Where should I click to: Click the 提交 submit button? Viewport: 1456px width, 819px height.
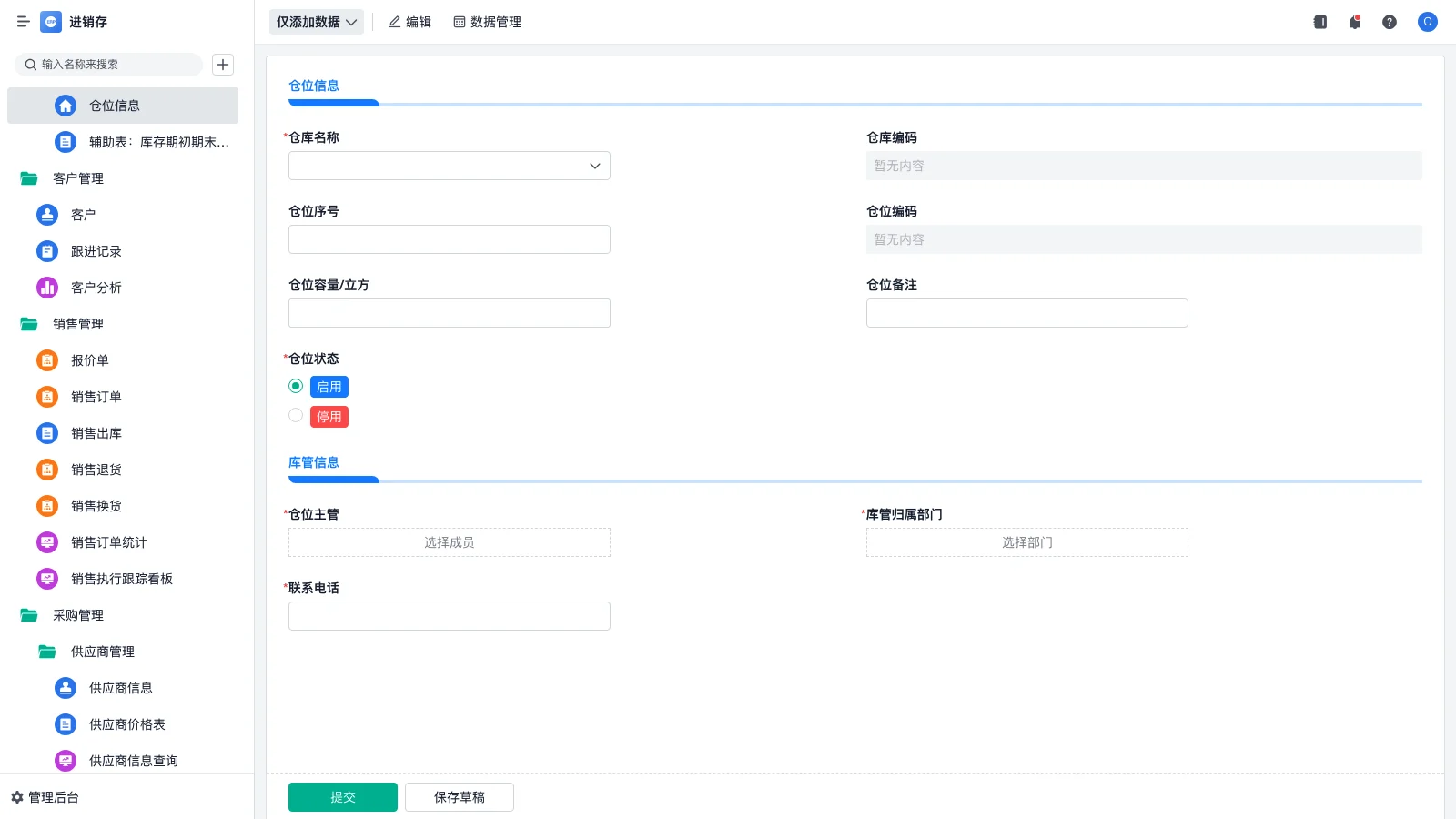click(x=342, y=796)
